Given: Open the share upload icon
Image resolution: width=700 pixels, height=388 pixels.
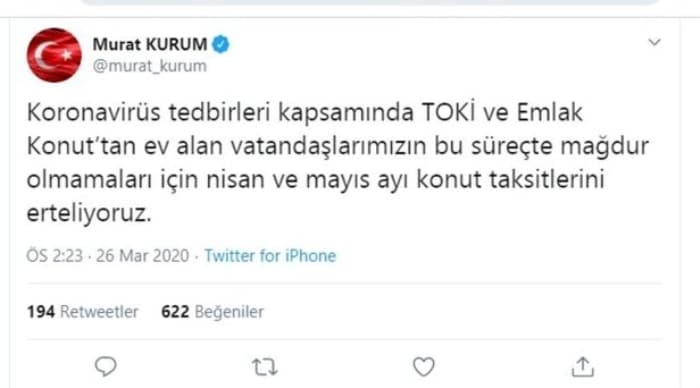Looking at the screenshot, I should [583, 367].
